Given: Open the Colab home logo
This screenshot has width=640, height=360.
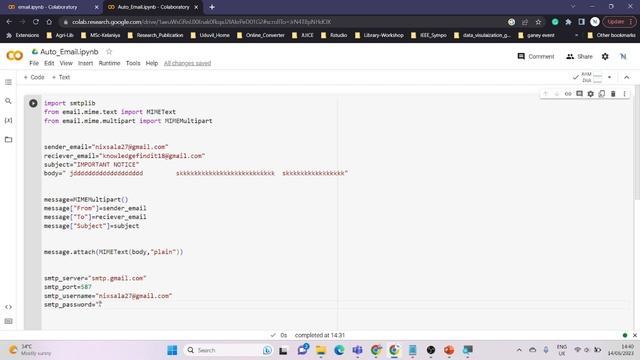Looking at the screenshot, I should pyautogui.click(x=15, y=56).
